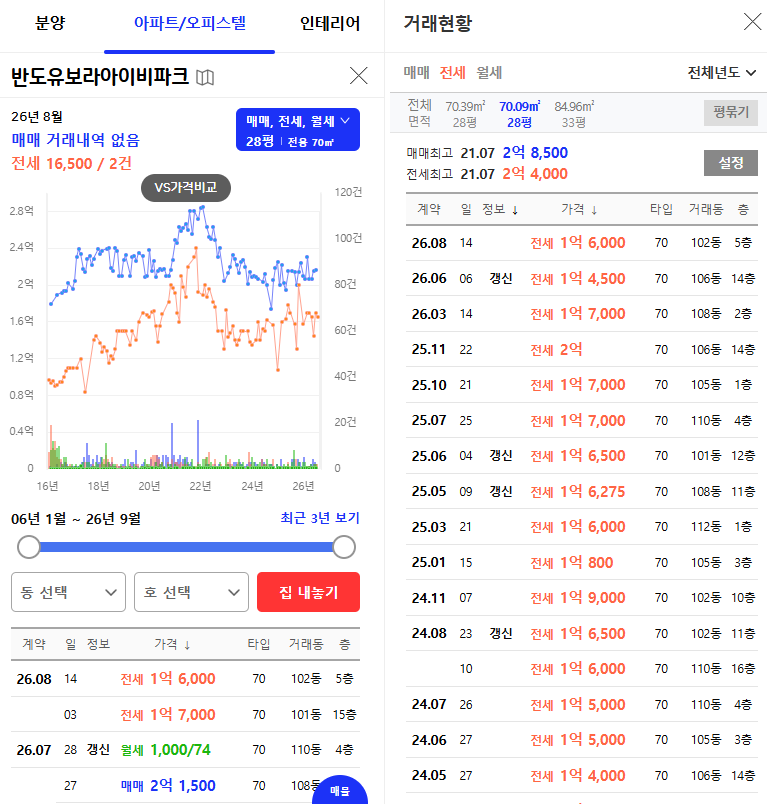The height and width of the screenshot is (804, 767).
Task: Select the 24.07 26 1억 5,000 row
Action: point(582,705)
